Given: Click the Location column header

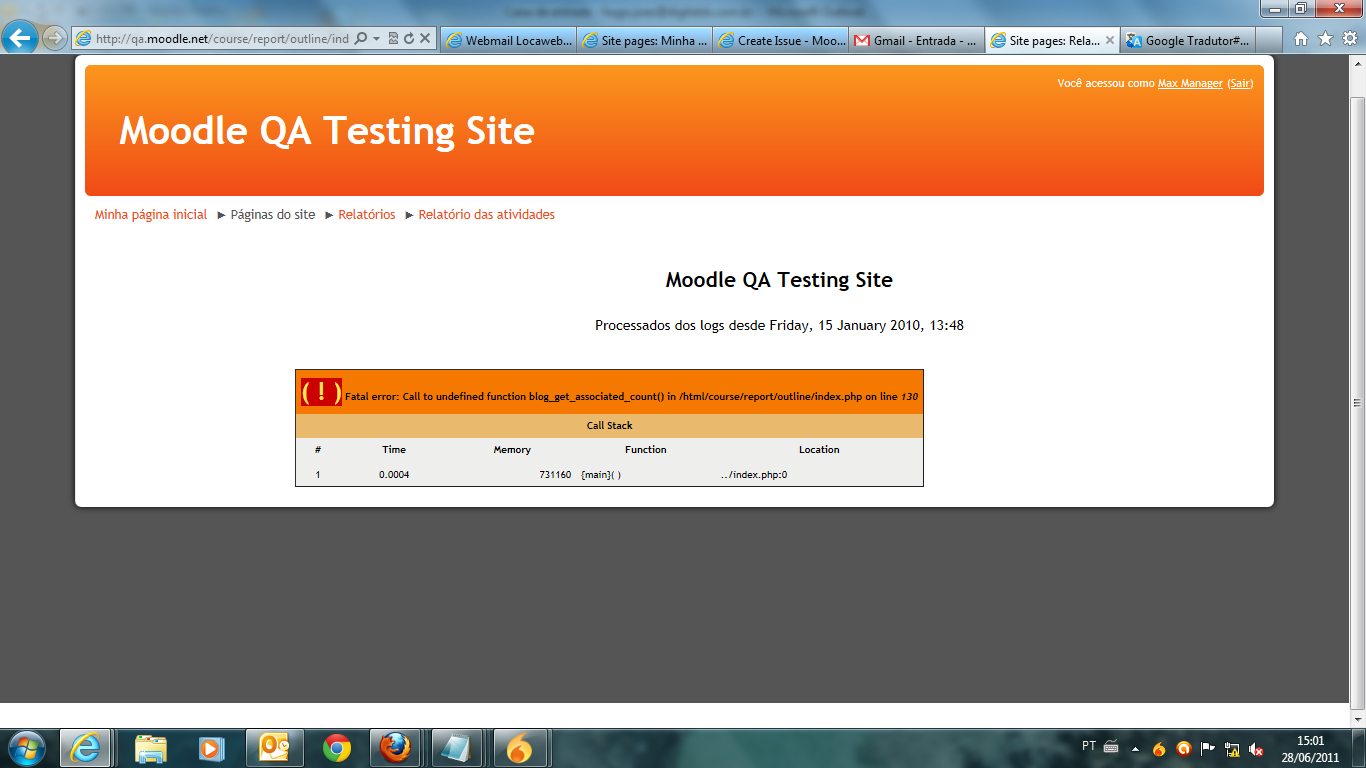Looking at the screenshot, I should coord(819,450).
